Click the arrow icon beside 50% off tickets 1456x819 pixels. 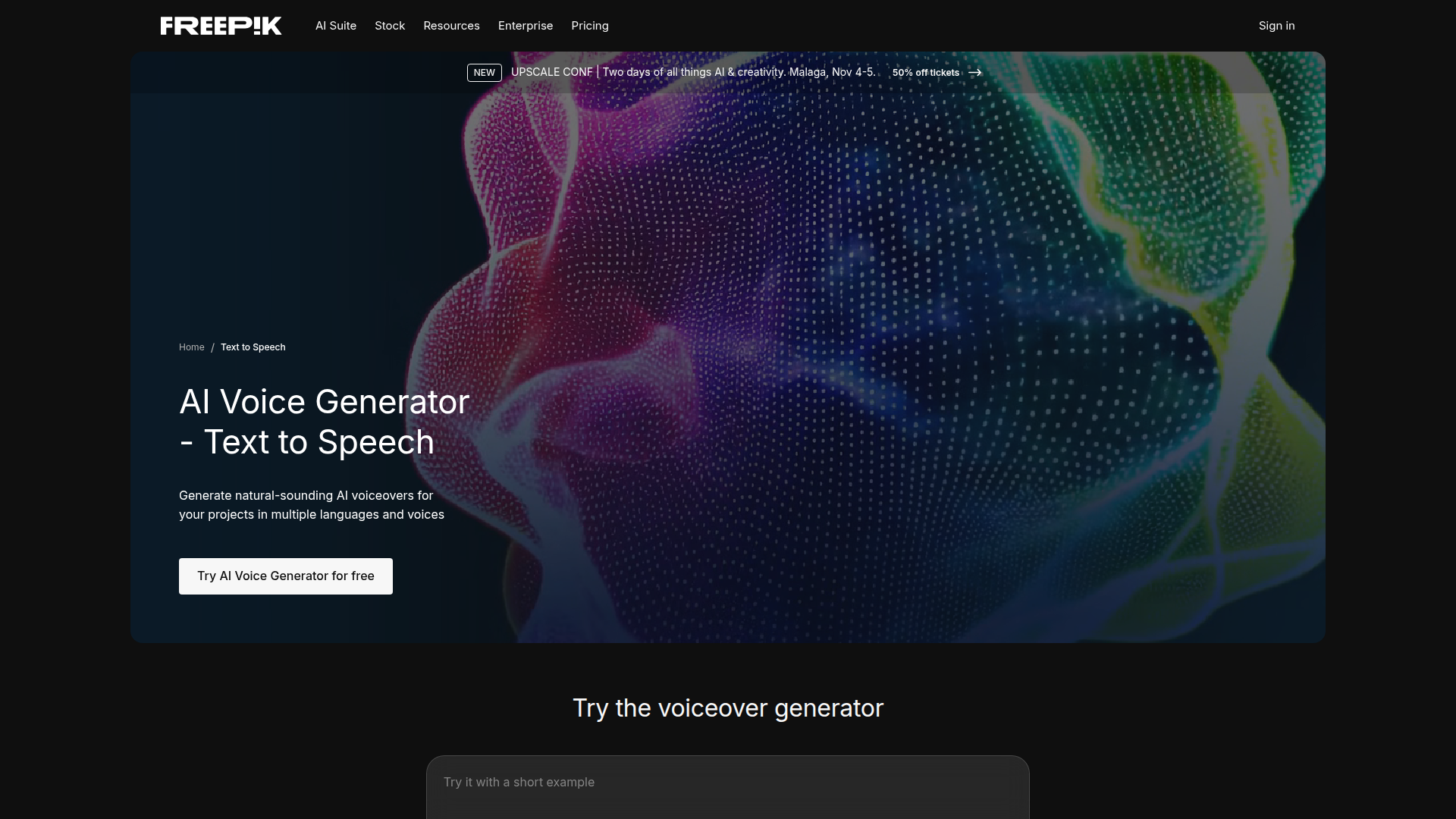(975, 73)
